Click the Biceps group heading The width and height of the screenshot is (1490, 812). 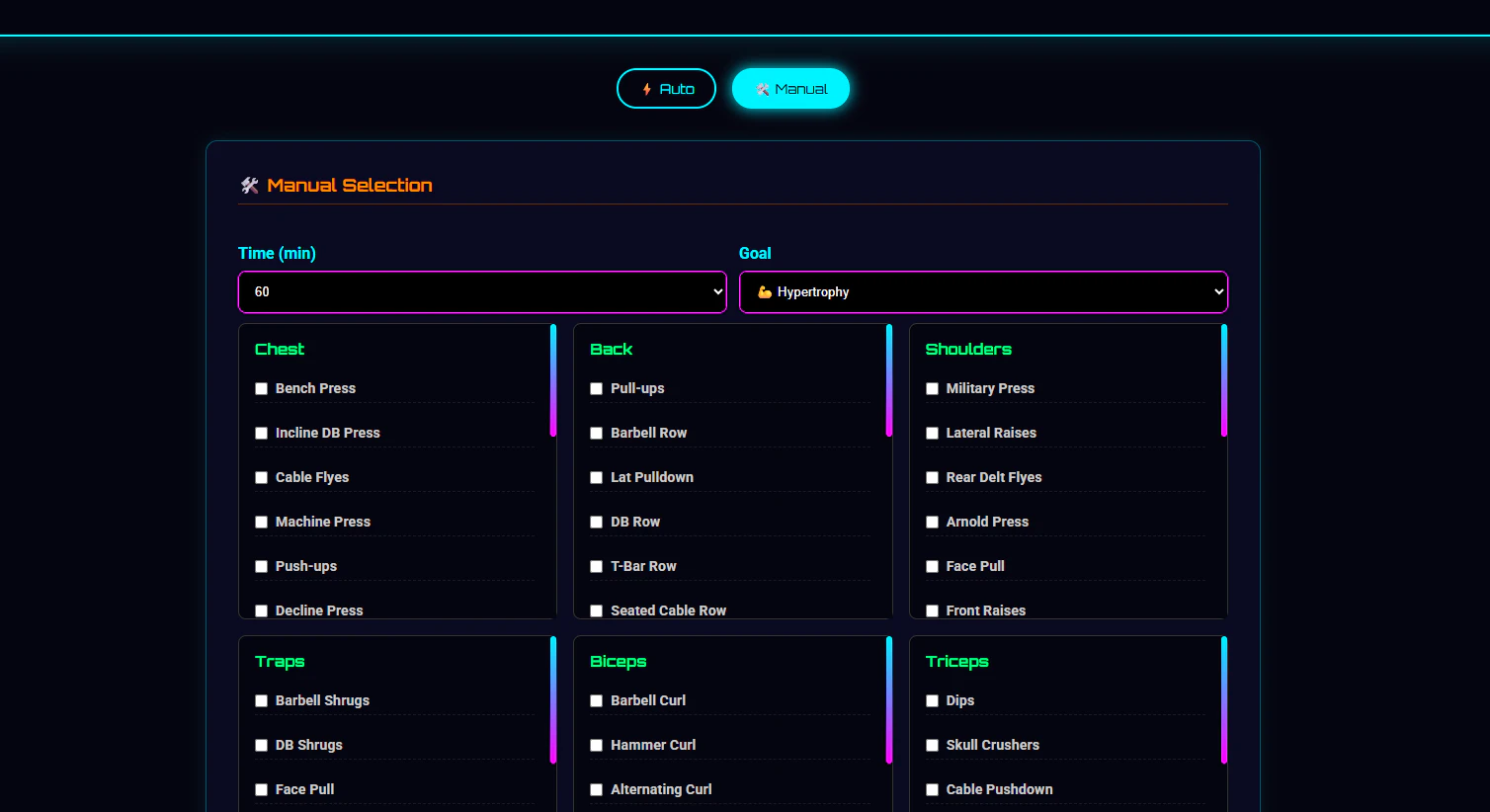tap(619, 662)
